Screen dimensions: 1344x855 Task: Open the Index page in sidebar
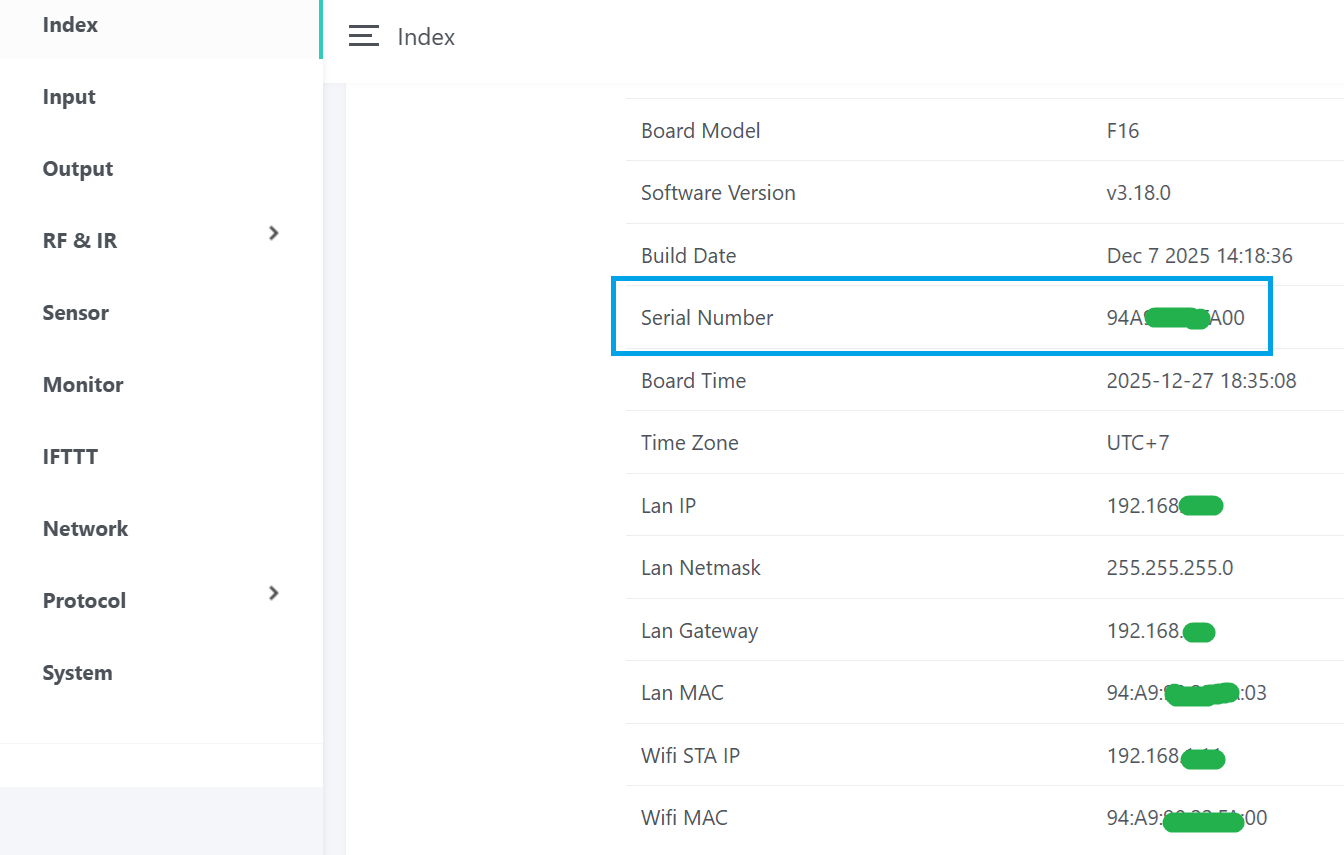tap(70, 25)
